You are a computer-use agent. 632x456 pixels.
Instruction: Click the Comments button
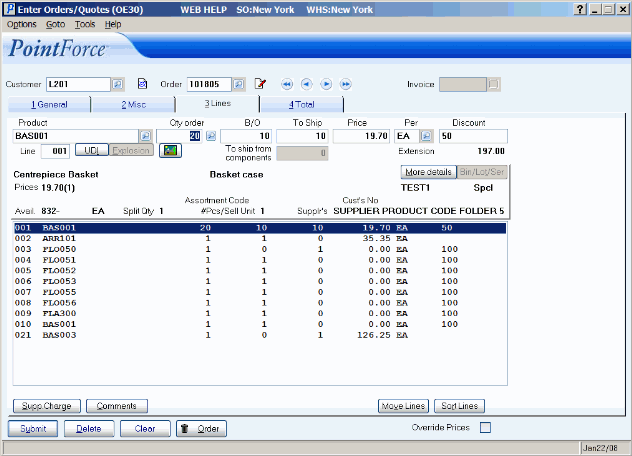(117, 406)
